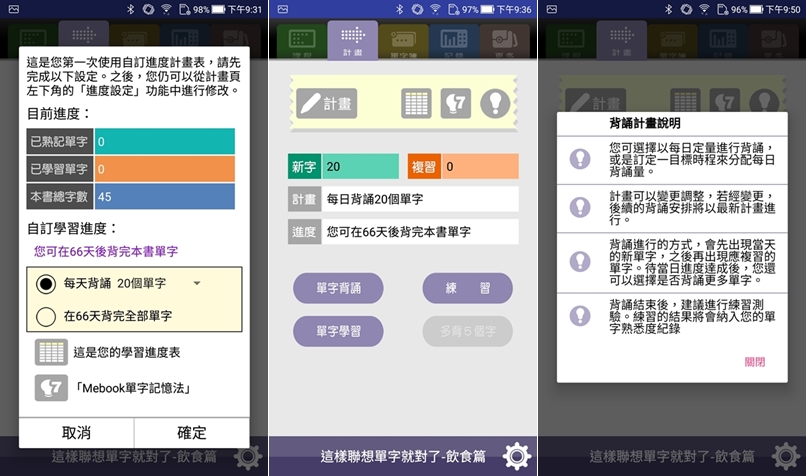Click first tip icon beside 您可選擇以每日定量
The image size is (806, 476).
pyautogui.click(x=580, y=159)
